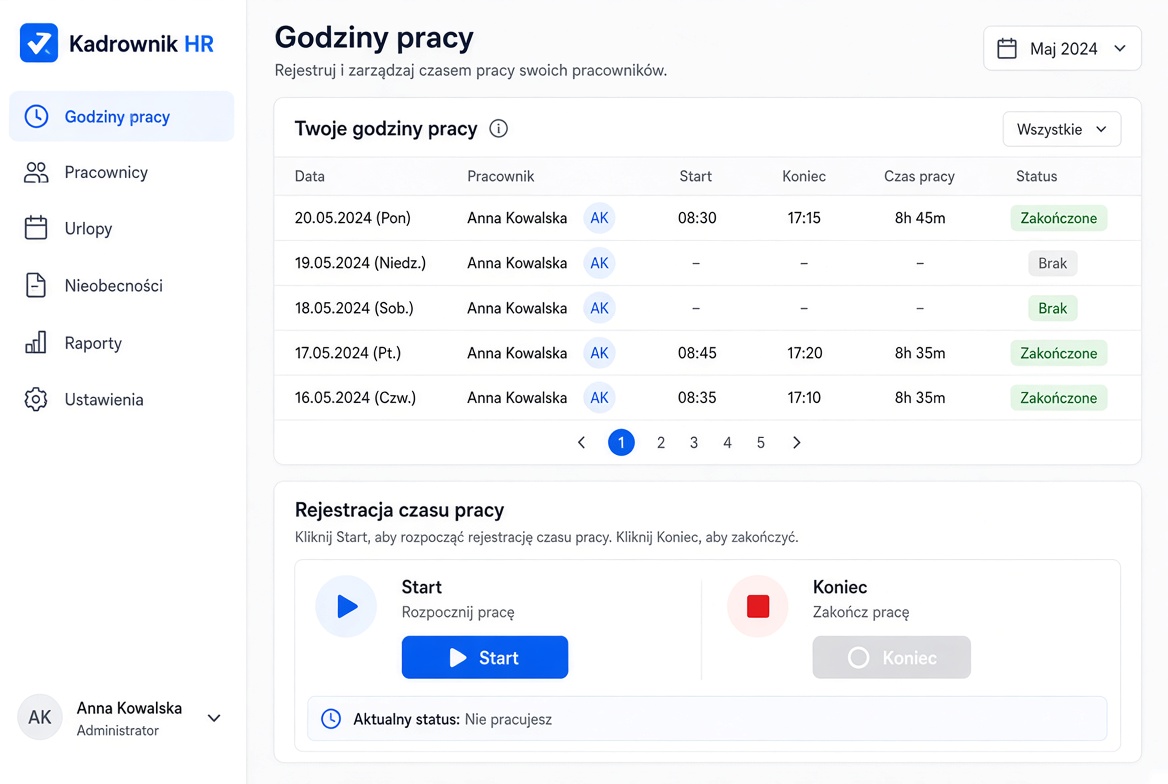Screen dimensions: 1168x784
Task: Click the Nie pracujesz status text
Action: 508,719
